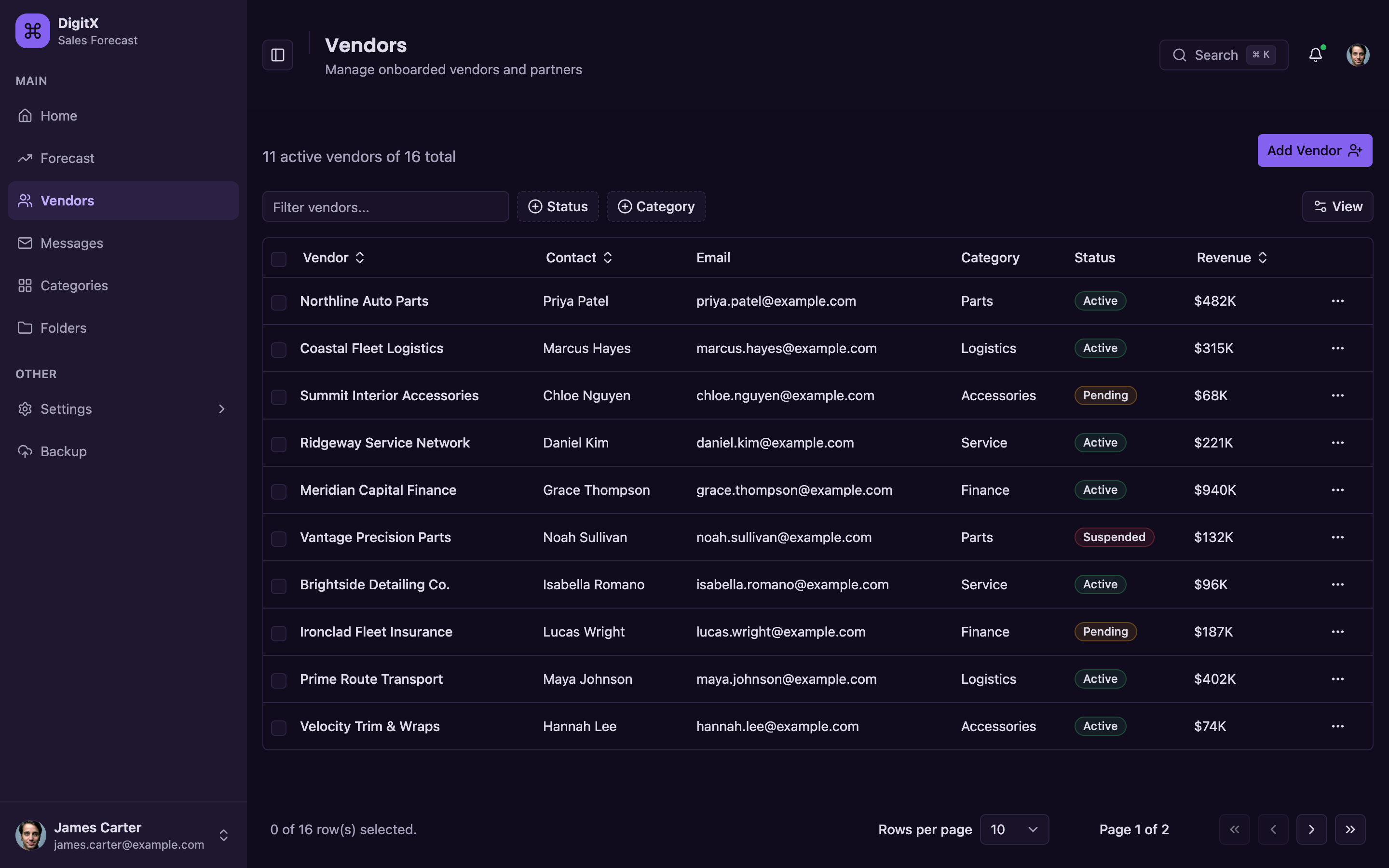This screenshot has height=868, width=1389.
Task: Open Forecast in sidebar
Action: point(123,159)
